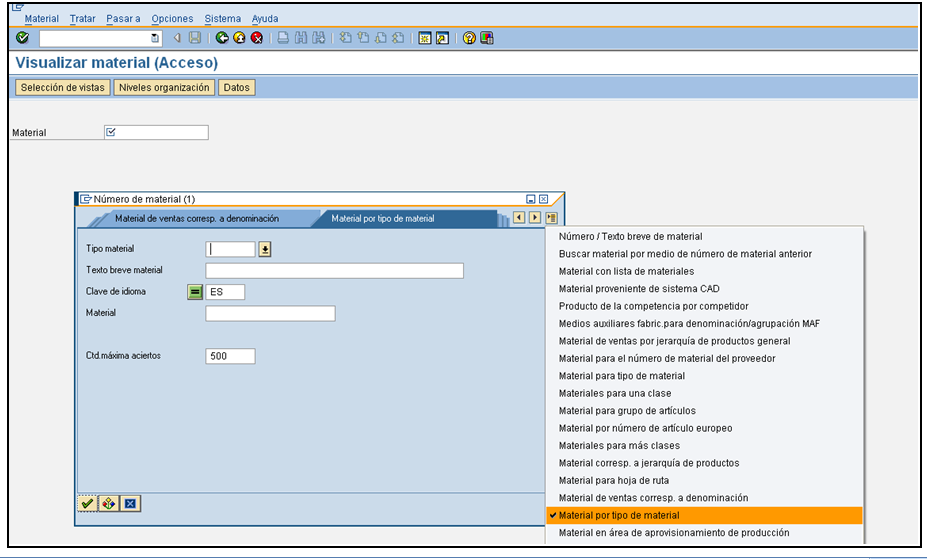The image size is (927, 559).
Task: Click the Ctd.máxima aciertos field with 500
Action: pyautogui.click(x=230, y=356)
